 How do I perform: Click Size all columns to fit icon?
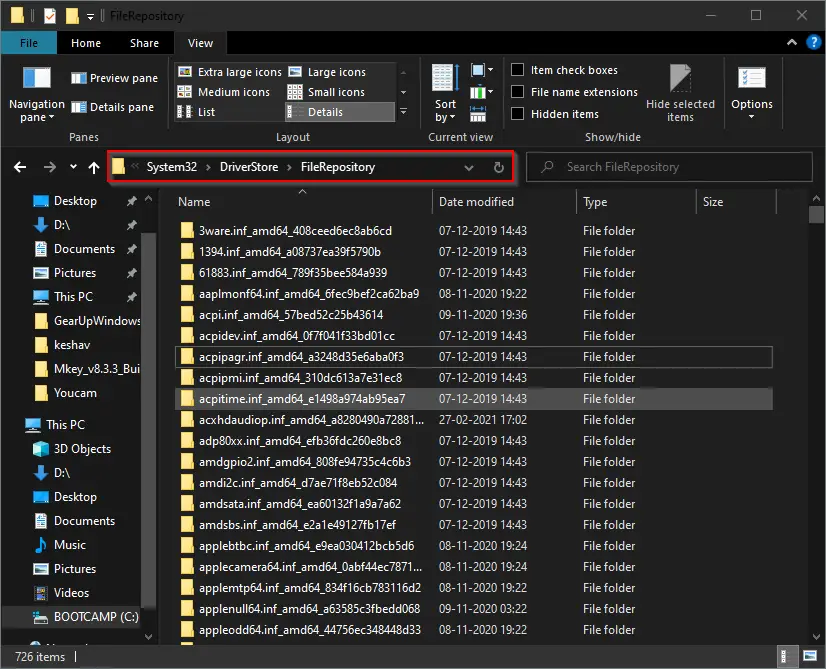pyautogui.click(x=478, y=114)
